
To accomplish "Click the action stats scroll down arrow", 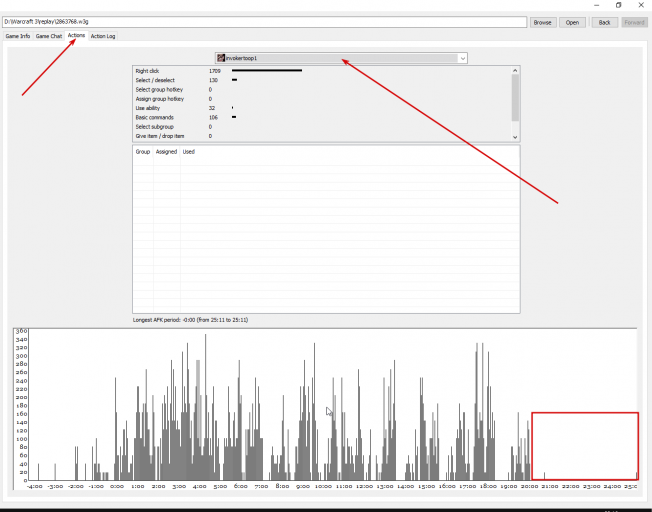I will pyautogui.click(x=515, y=137).
